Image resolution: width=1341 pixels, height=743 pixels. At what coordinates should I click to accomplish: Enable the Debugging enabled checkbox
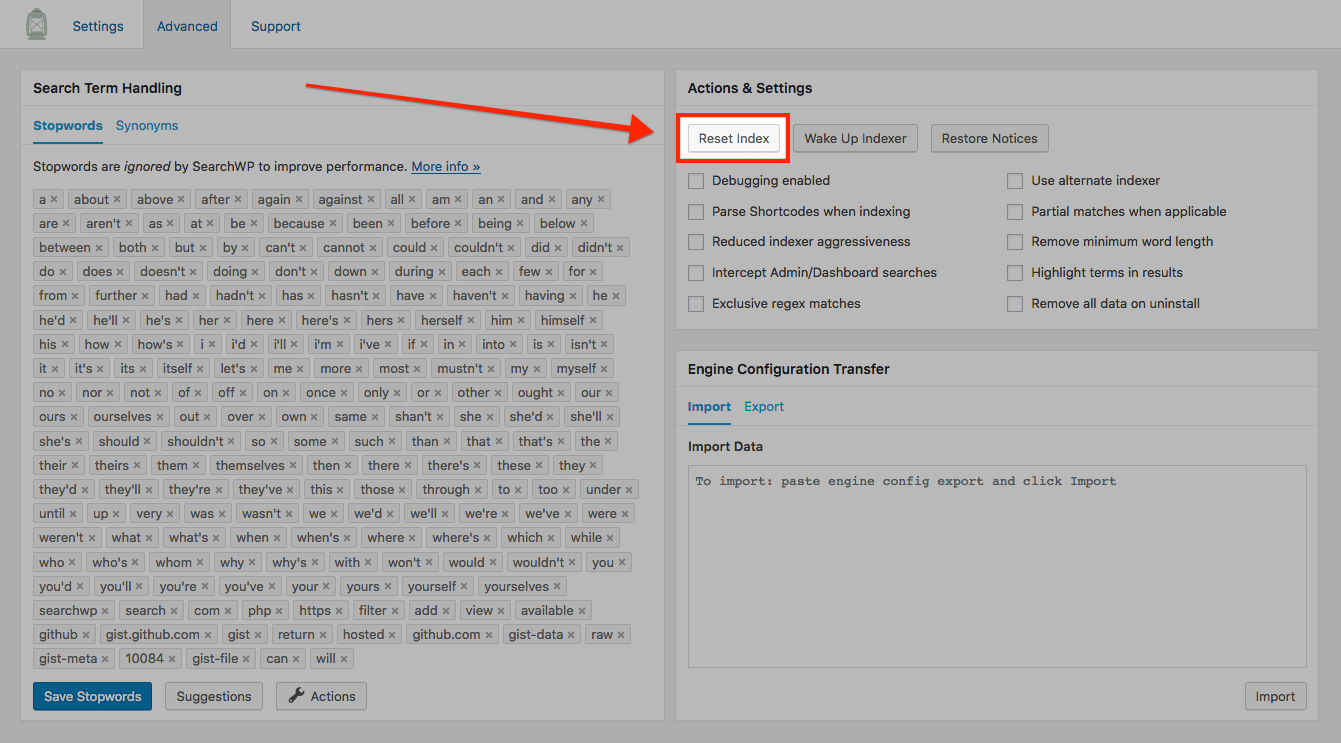pyautogui.click(x=696, y=181)
